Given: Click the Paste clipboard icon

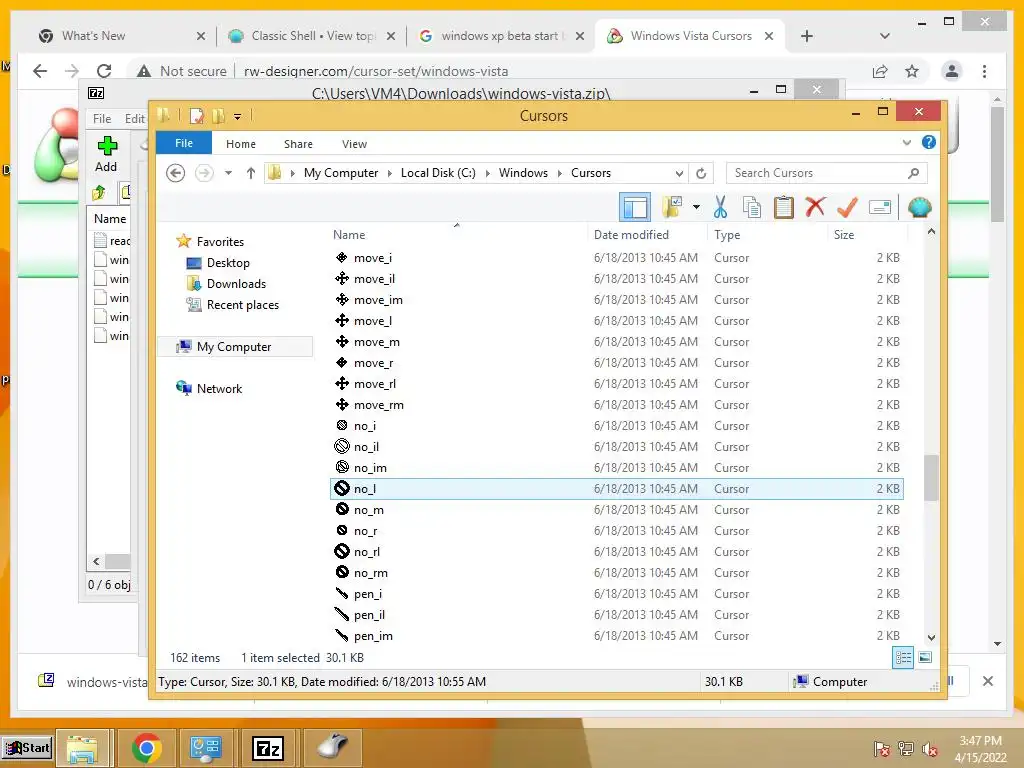Looking at the screenshot, I should tap(783, 208).
